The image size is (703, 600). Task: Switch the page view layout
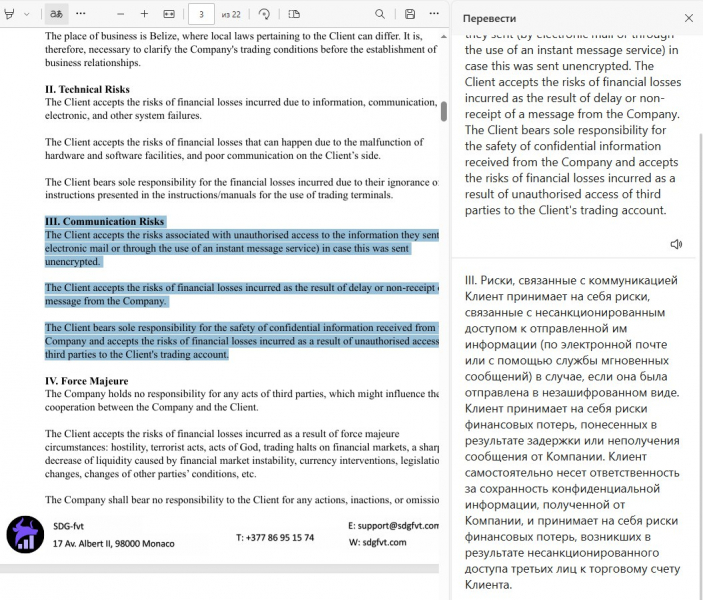pos(294,14)
